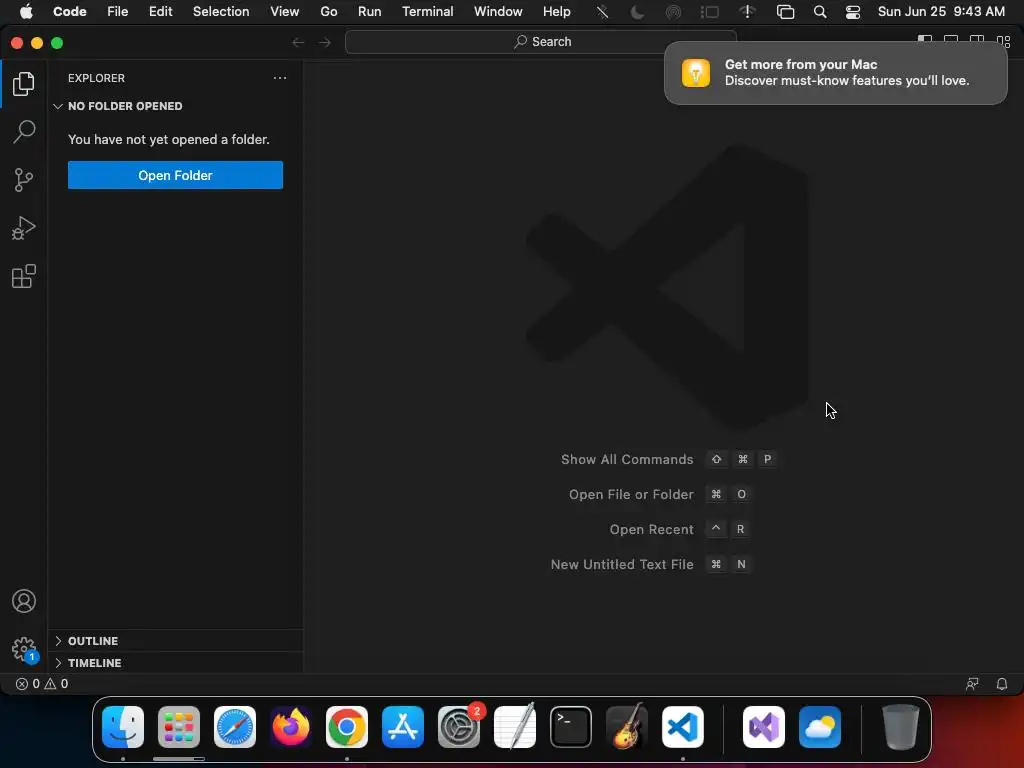Collapse the No Folder Opened section

pos(176,106)
